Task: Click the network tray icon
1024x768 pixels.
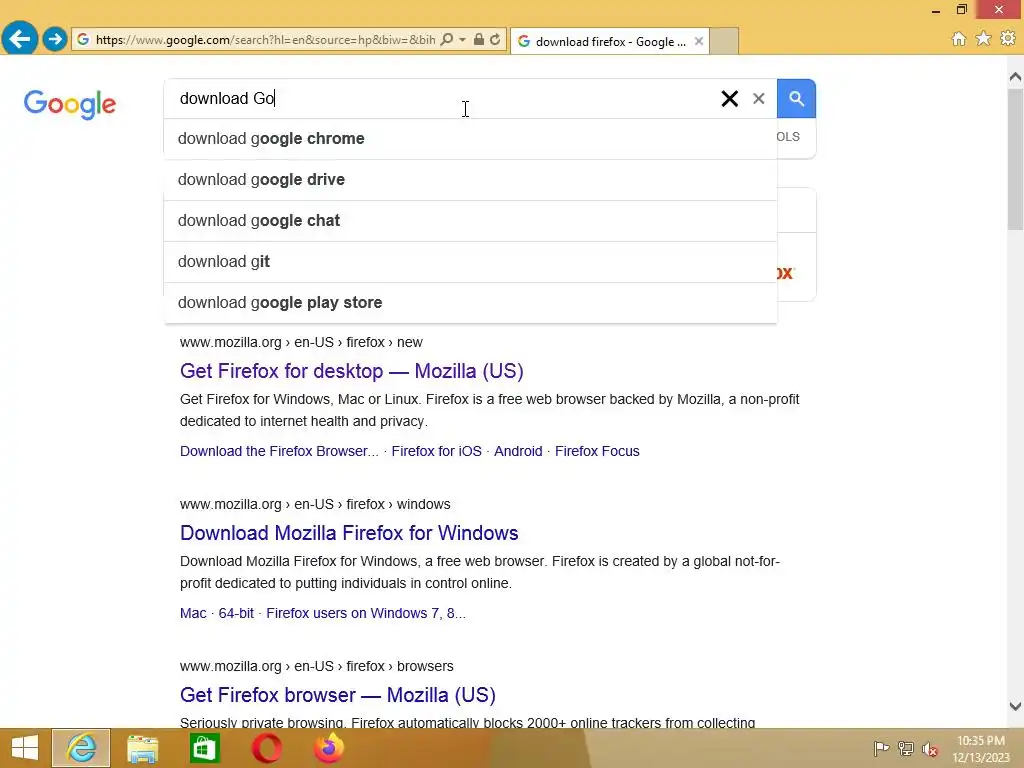Action: (x=906, y=749)
